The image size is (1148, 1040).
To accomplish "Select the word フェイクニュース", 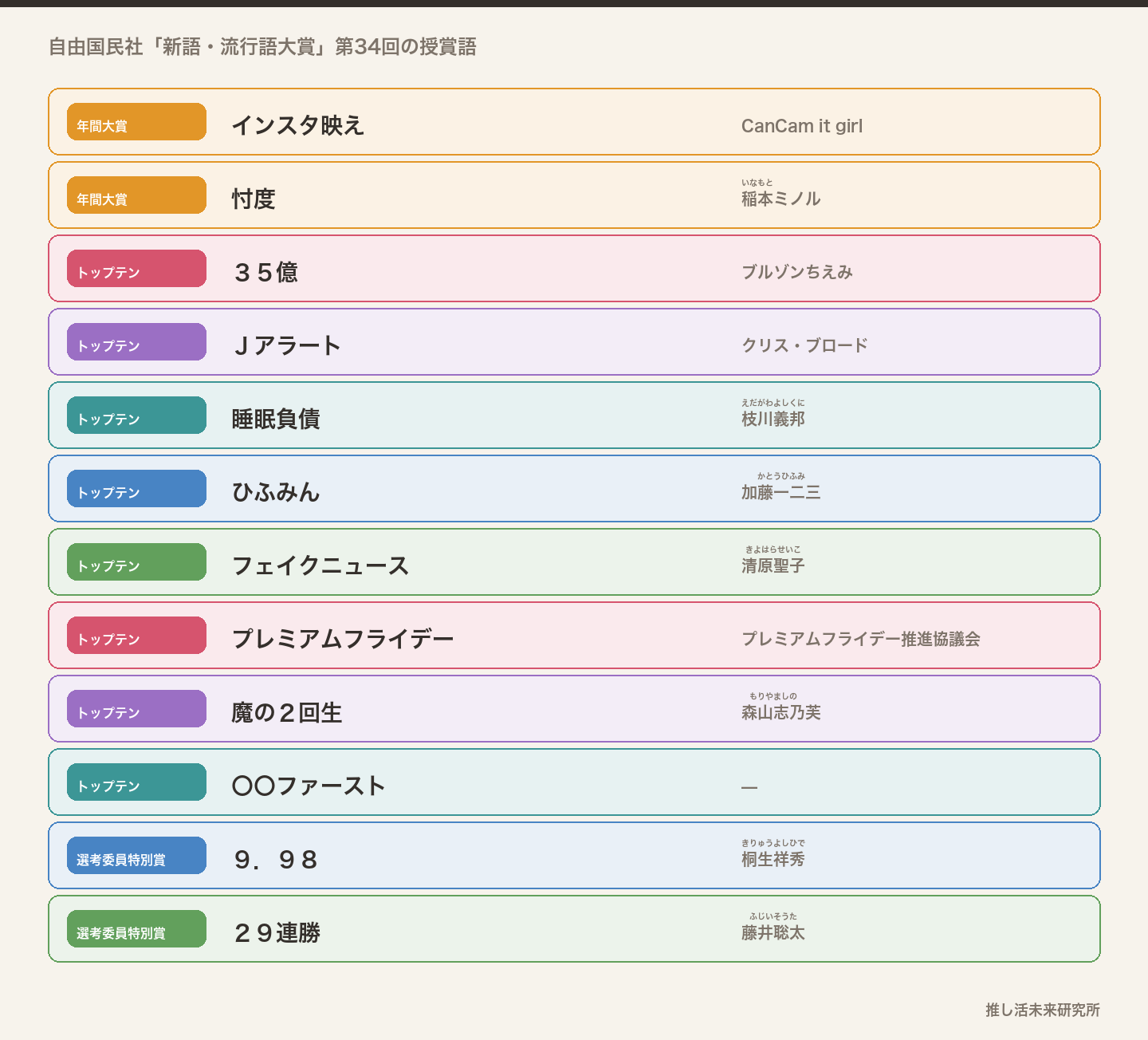I will [x=320, y=565].
